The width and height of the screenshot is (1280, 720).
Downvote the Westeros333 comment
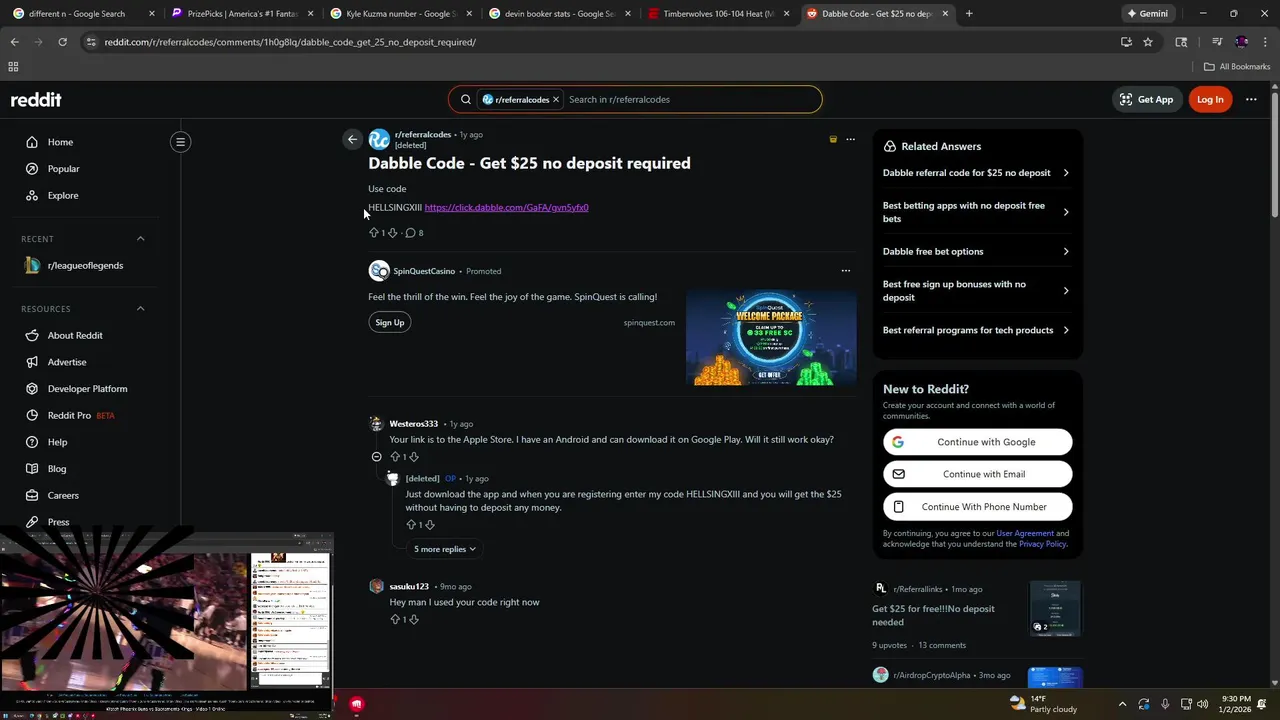point(413,457)
